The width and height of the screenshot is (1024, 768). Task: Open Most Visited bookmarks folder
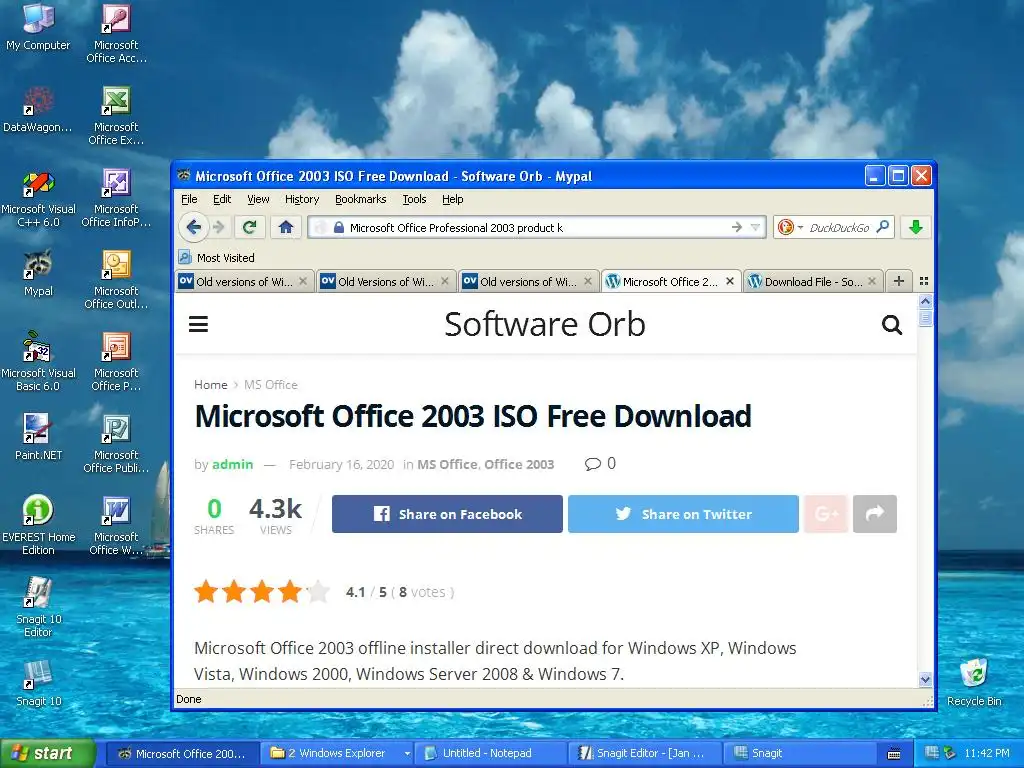(216, 257)
